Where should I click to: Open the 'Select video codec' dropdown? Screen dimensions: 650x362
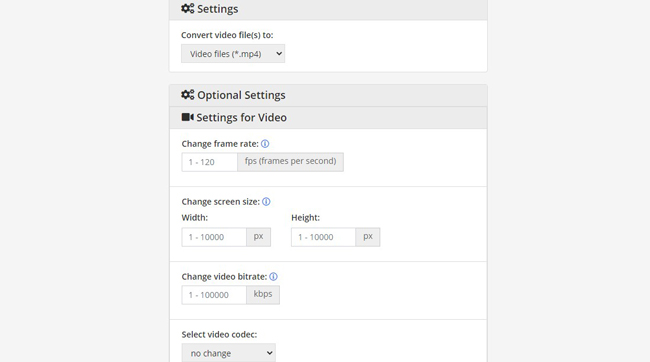point(228,353)
